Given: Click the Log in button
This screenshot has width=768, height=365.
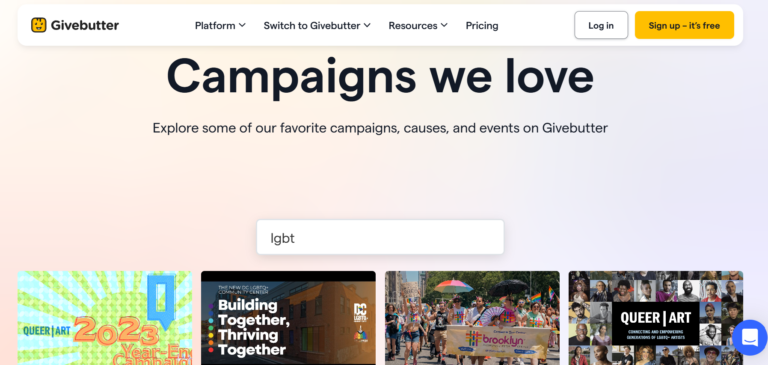Looking at the screenshot, I should coord(601,25).
